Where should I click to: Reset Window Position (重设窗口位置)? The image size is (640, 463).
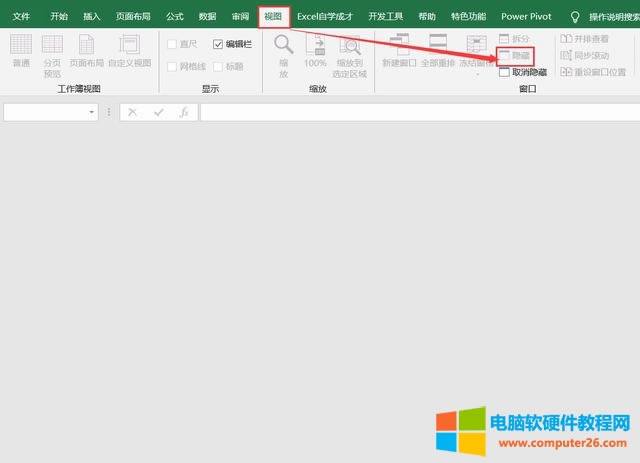click(593, 72)
